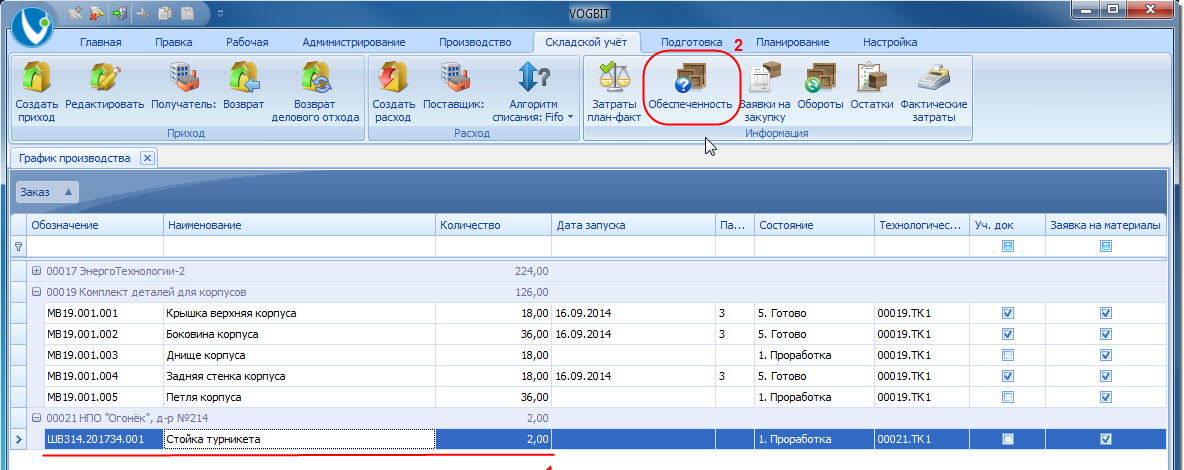Click the scissors Cut icon
This screenshot has height=470, width=1184.
(x=143, y=13)
